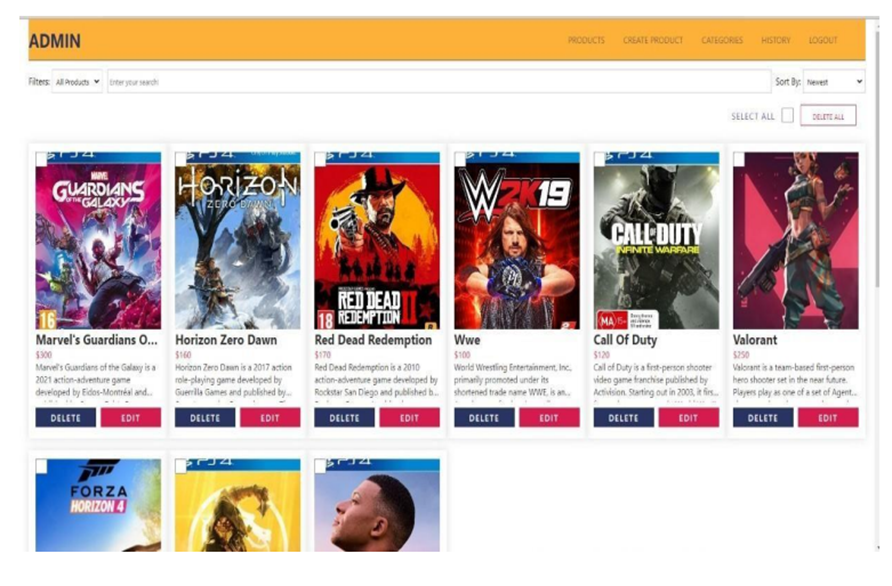892x586 pixels.
Task: Open the Mortal Kombat cover thumbnail
Action: click(238, 505)
